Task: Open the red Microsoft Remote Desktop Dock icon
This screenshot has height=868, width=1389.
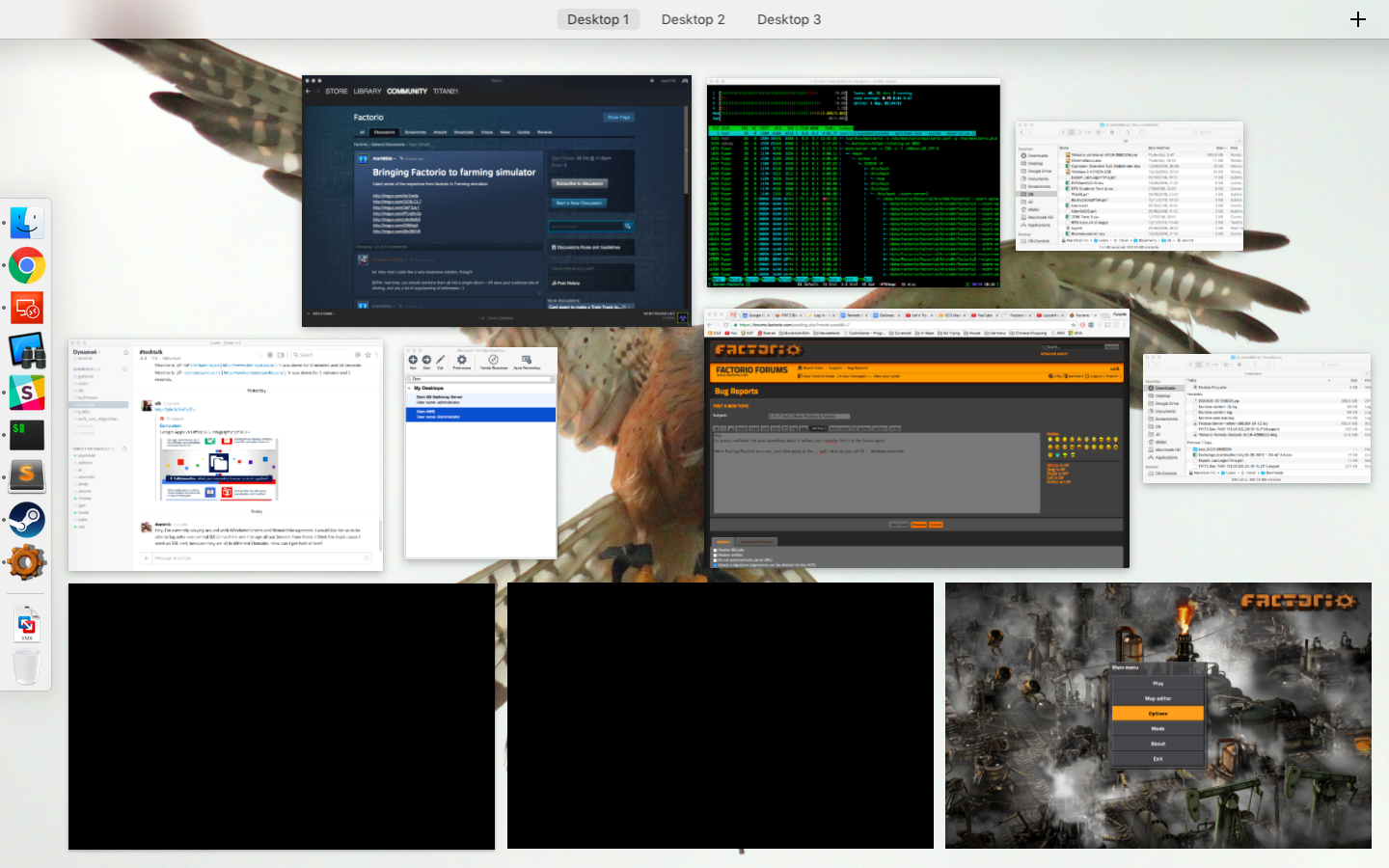Action: coord(27,309)
